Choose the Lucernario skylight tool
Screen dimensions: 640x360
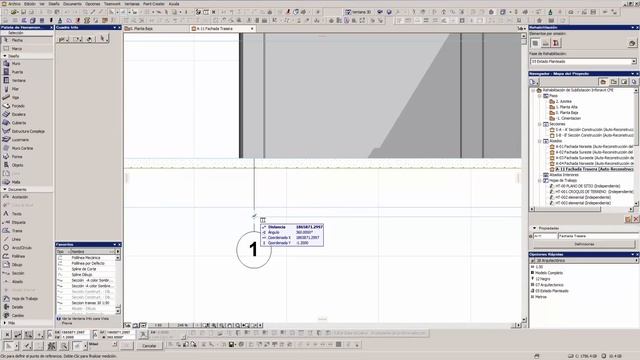27,140
